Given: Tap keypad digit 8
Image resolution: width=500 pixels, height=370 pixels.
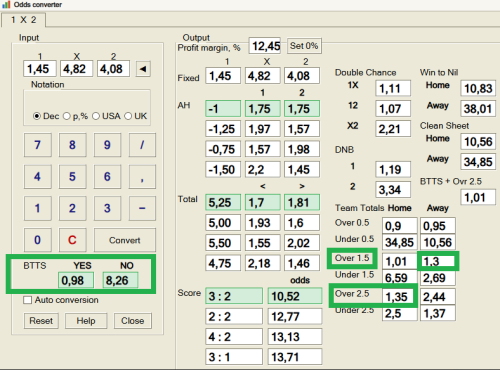Looking at the screenshot, I should [73, 145].
